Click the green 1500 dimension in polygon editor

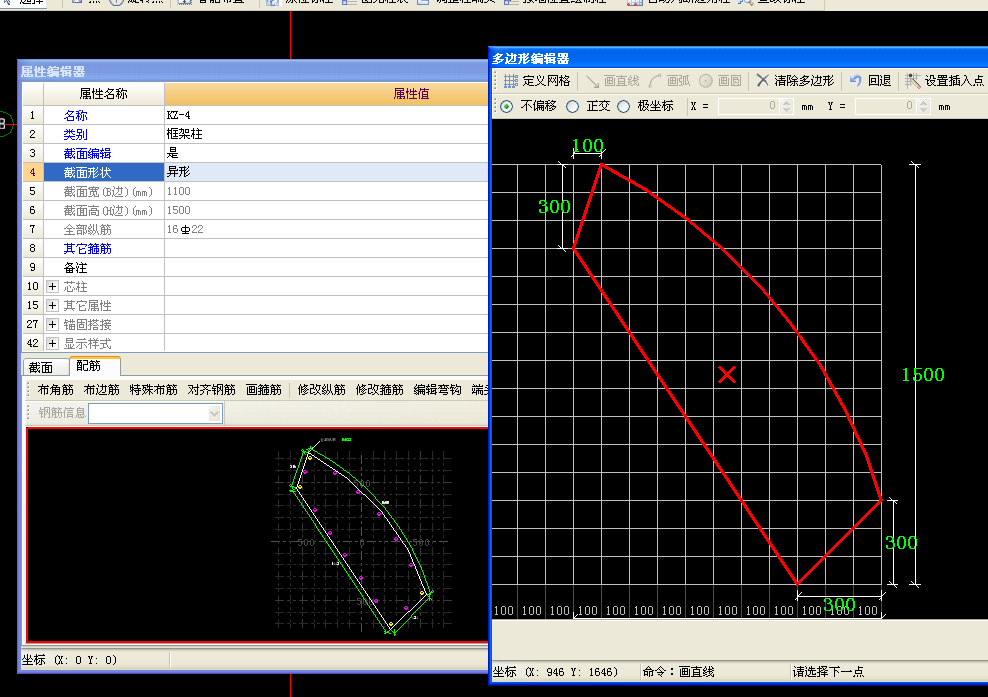click(x=922, y=375)
